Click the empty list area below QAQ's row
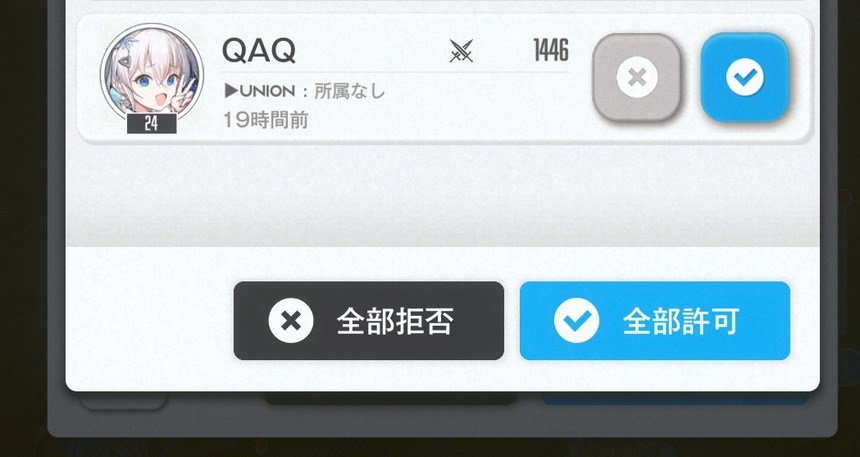Viewport: 860px width, 457px height. coord(443,195)
